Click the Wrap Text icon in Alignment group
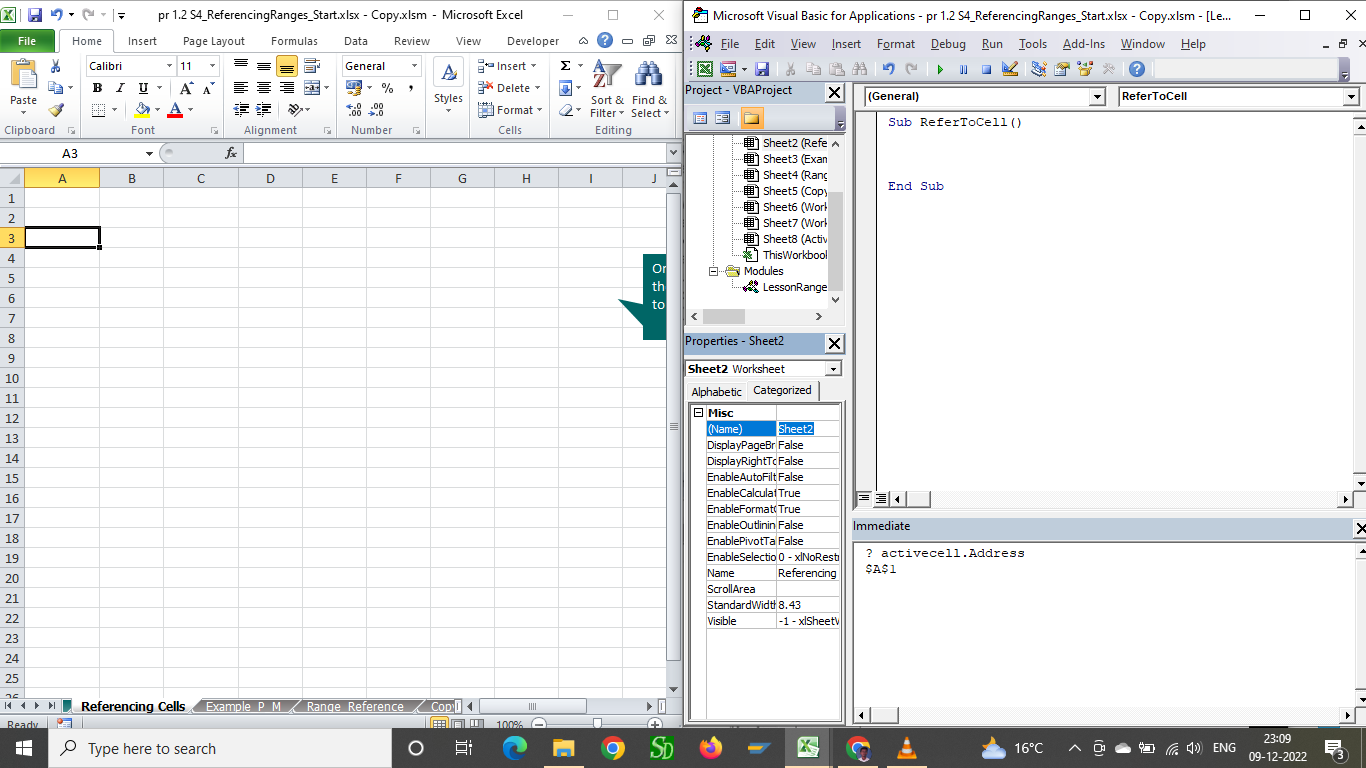The width and height of the screenshot is (1366, 768). pos(312,66)
